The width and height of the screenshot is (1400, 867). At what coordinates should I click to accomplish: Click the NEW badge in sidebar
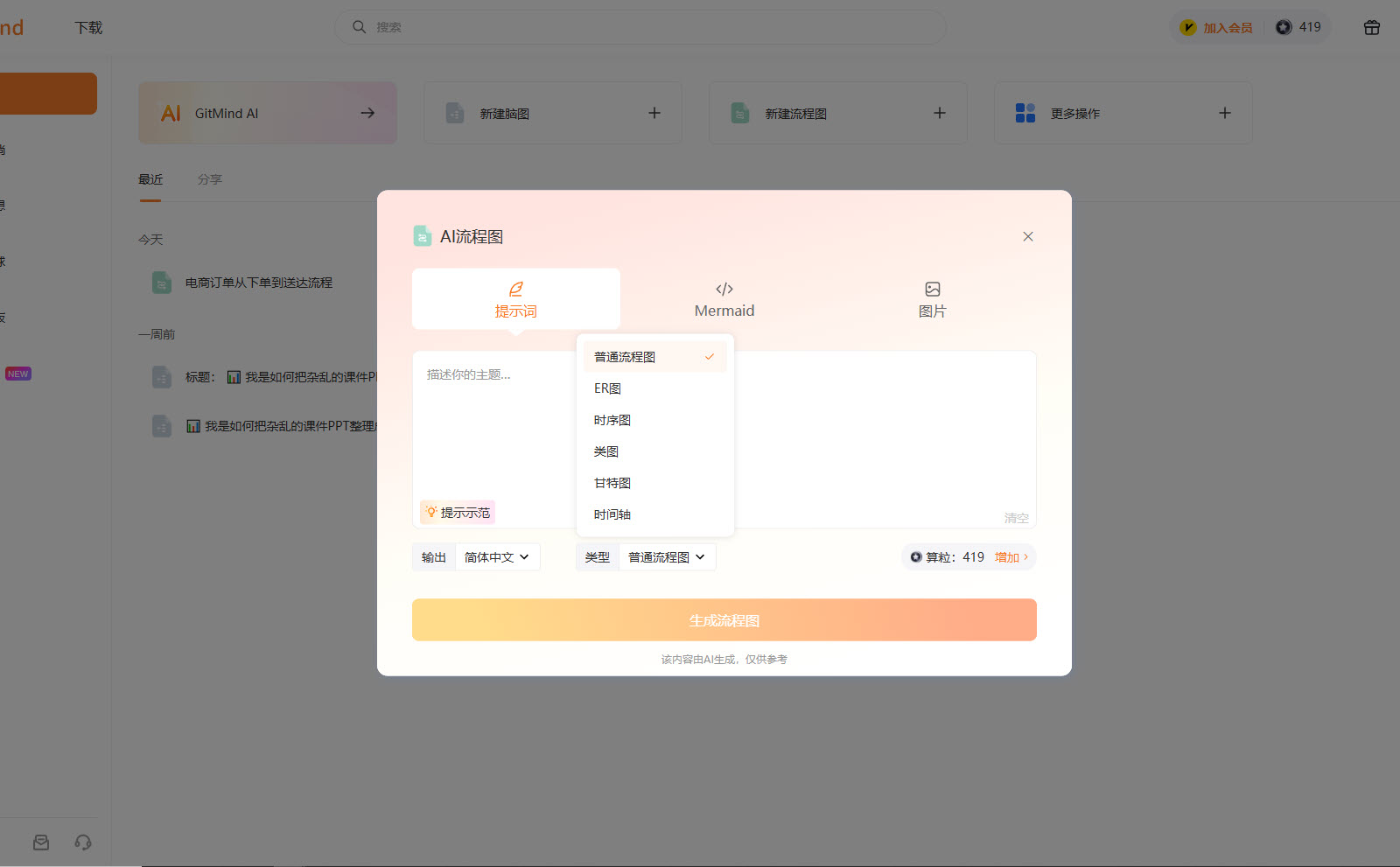[x=18, y=374]
